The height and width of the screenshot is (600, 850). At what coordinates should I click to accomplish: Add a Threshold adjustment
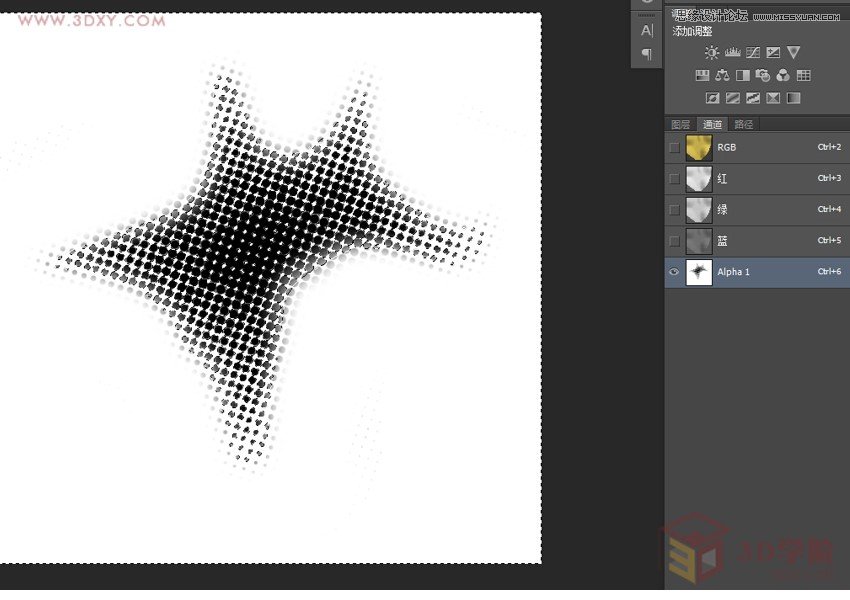(x=752, y=98)
